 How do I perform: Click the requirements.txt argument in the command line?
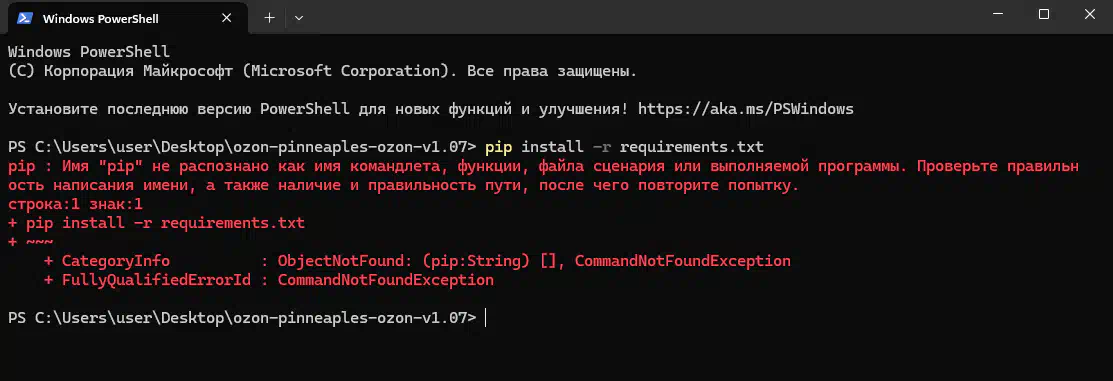[x=691, y=148]
